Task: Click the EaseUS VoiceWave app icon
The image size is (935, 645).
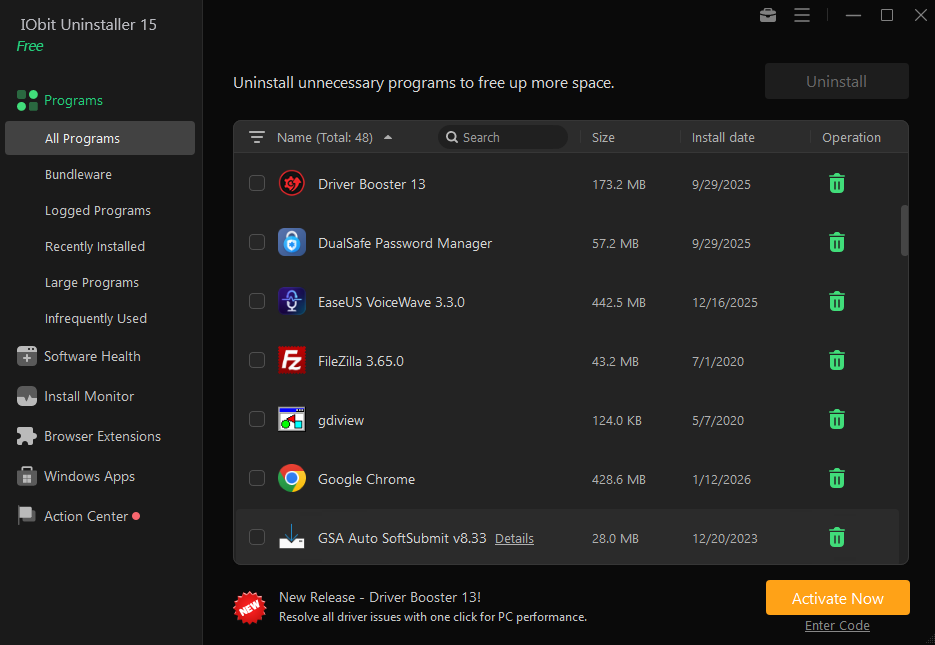Action: [x=291, y=302]
